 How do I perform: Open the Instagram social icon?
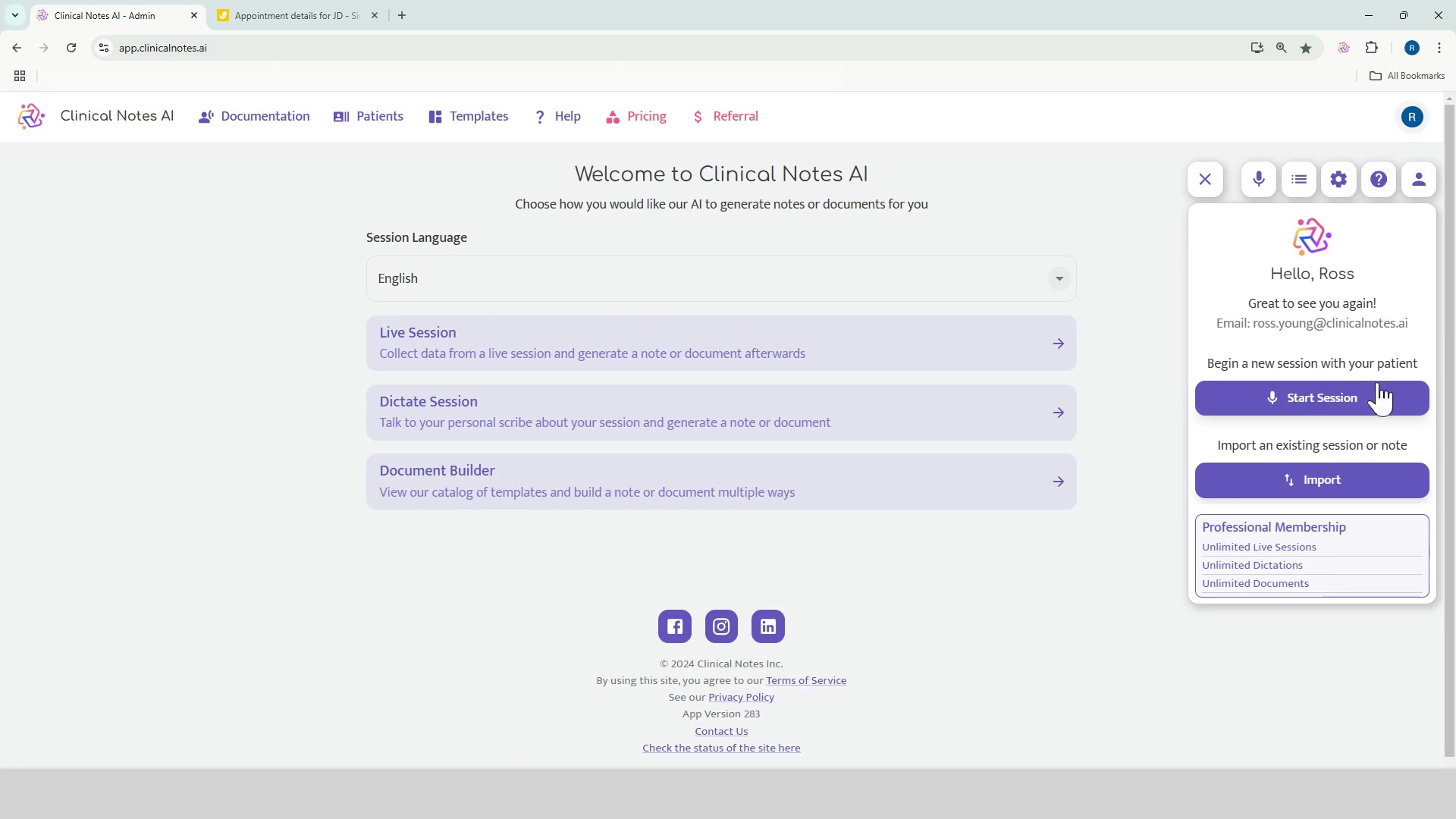pos(721,626)
